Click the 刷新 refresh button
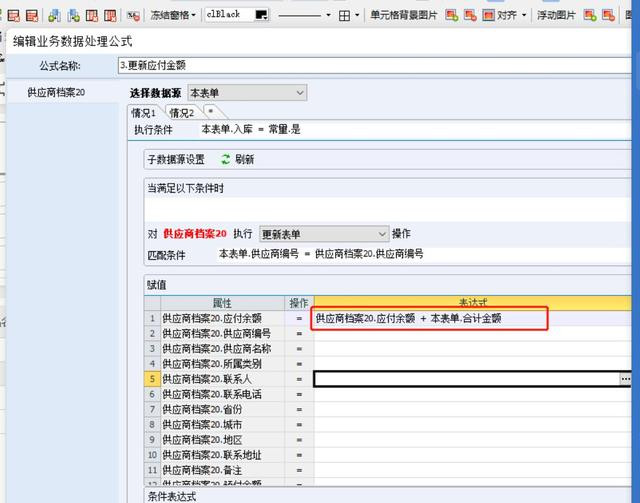 click(237, 159)
